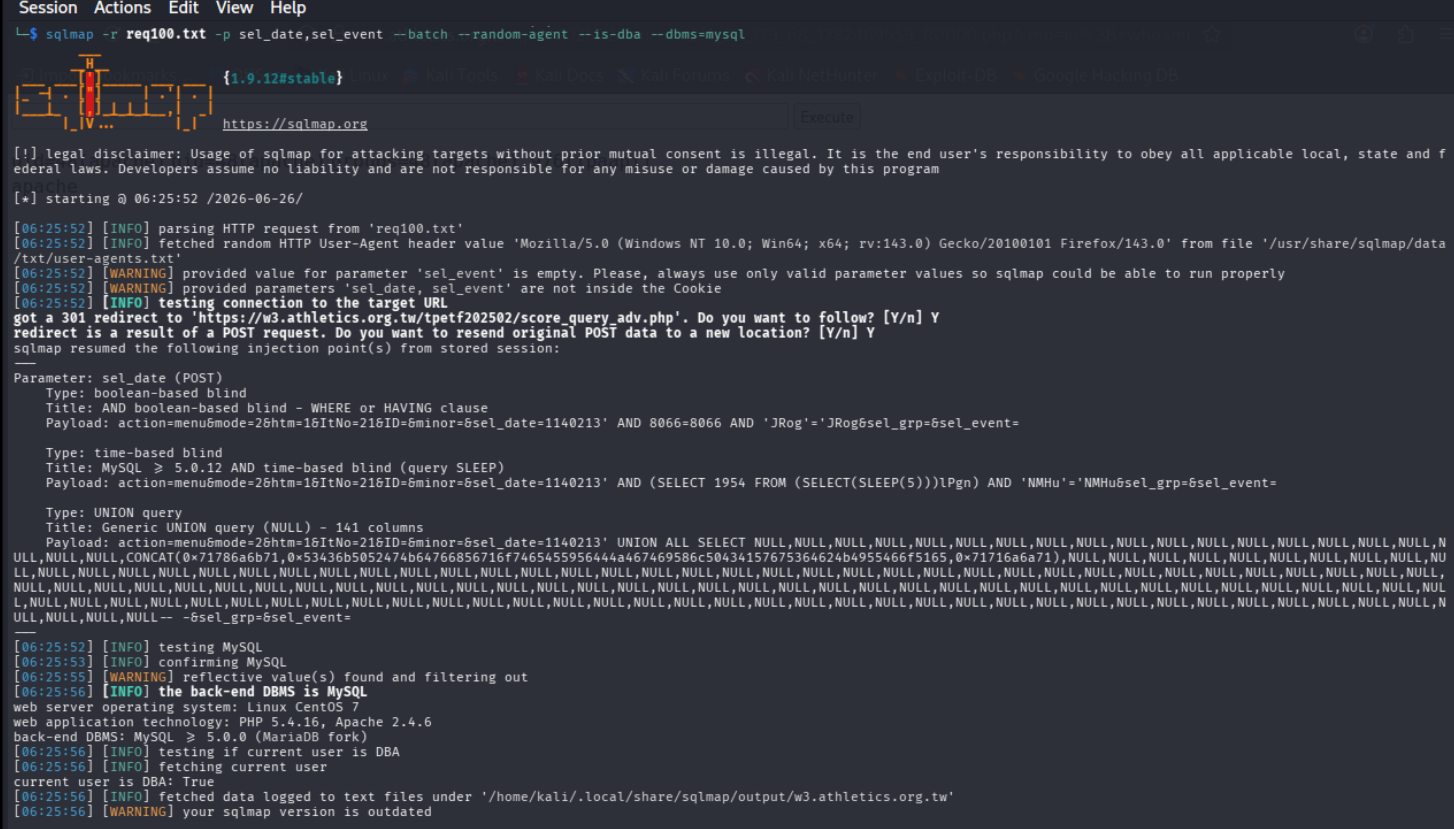Open the Edit menu
Screen dimensions: 1454x829
183,8
